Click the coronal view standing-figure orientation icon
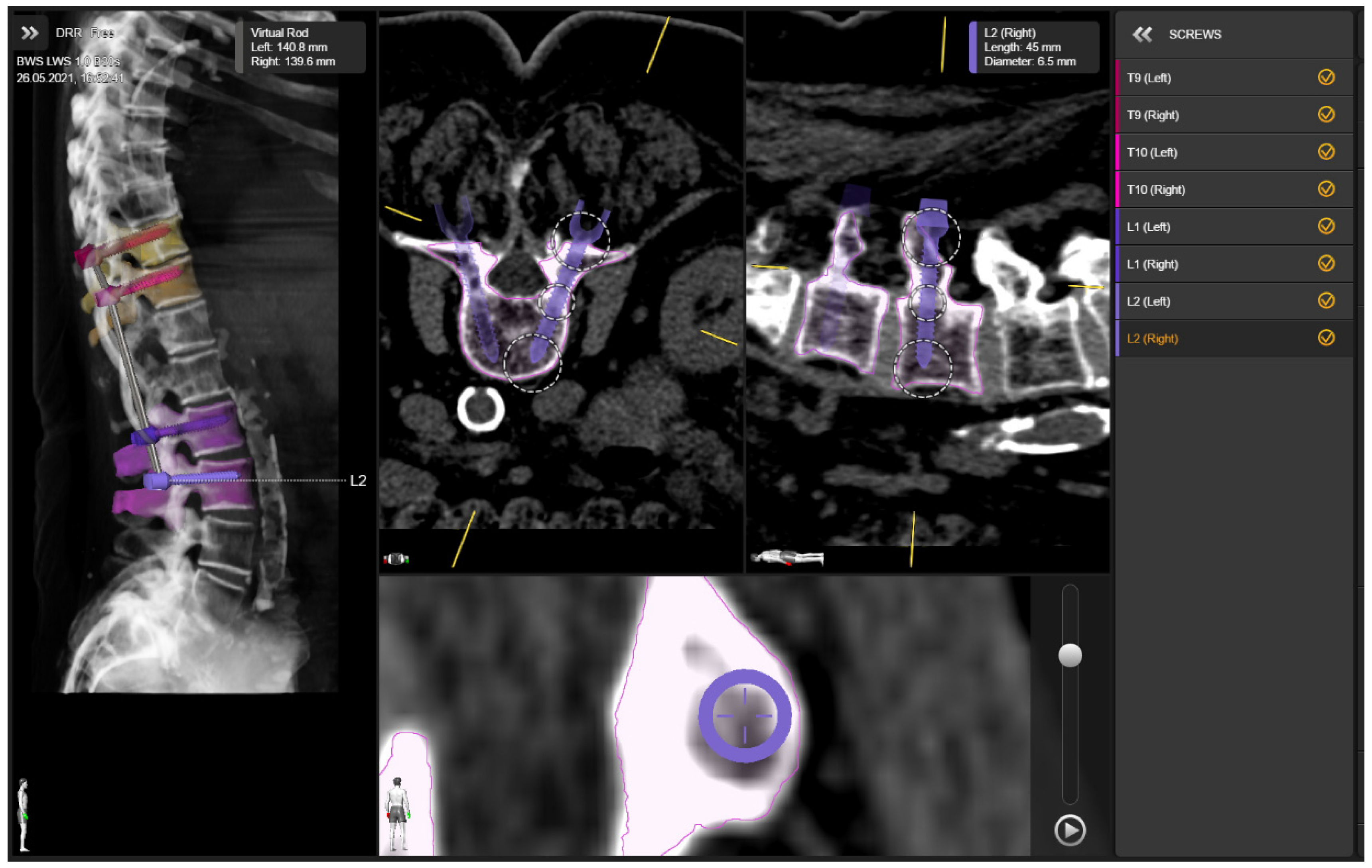Image resolution: width=1372 pixels, height=868 pixels. [397, 814]
